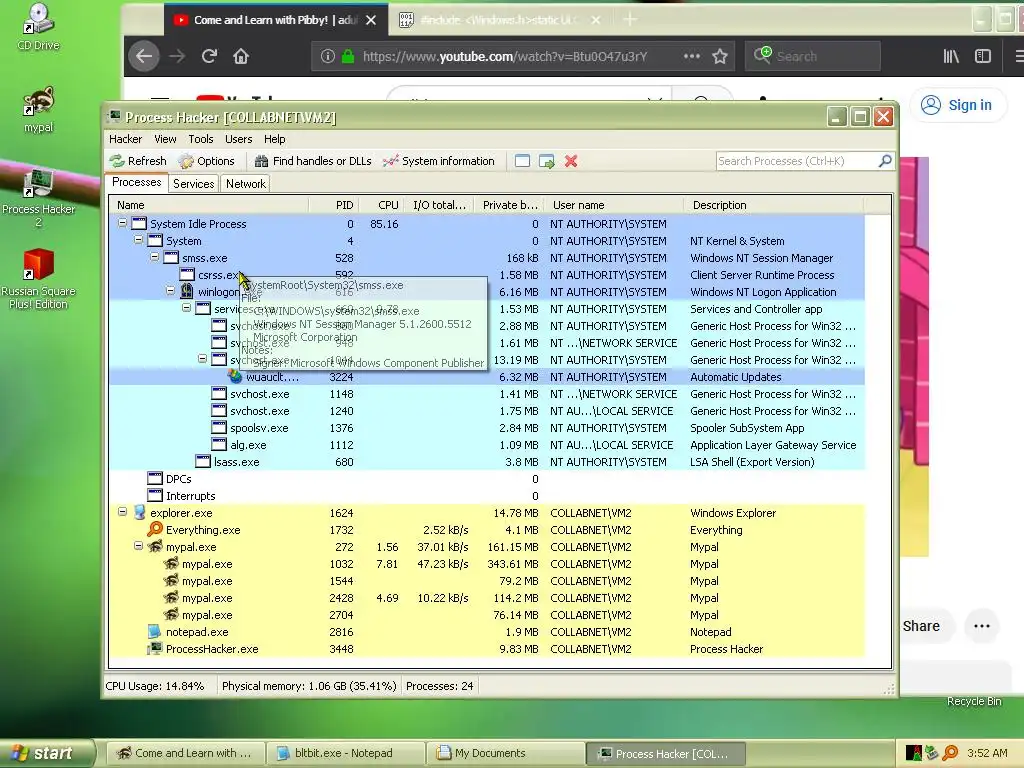The image size is (1024, 768).
Task: Open the browser library icon
Action: click(x=951, y=56)
